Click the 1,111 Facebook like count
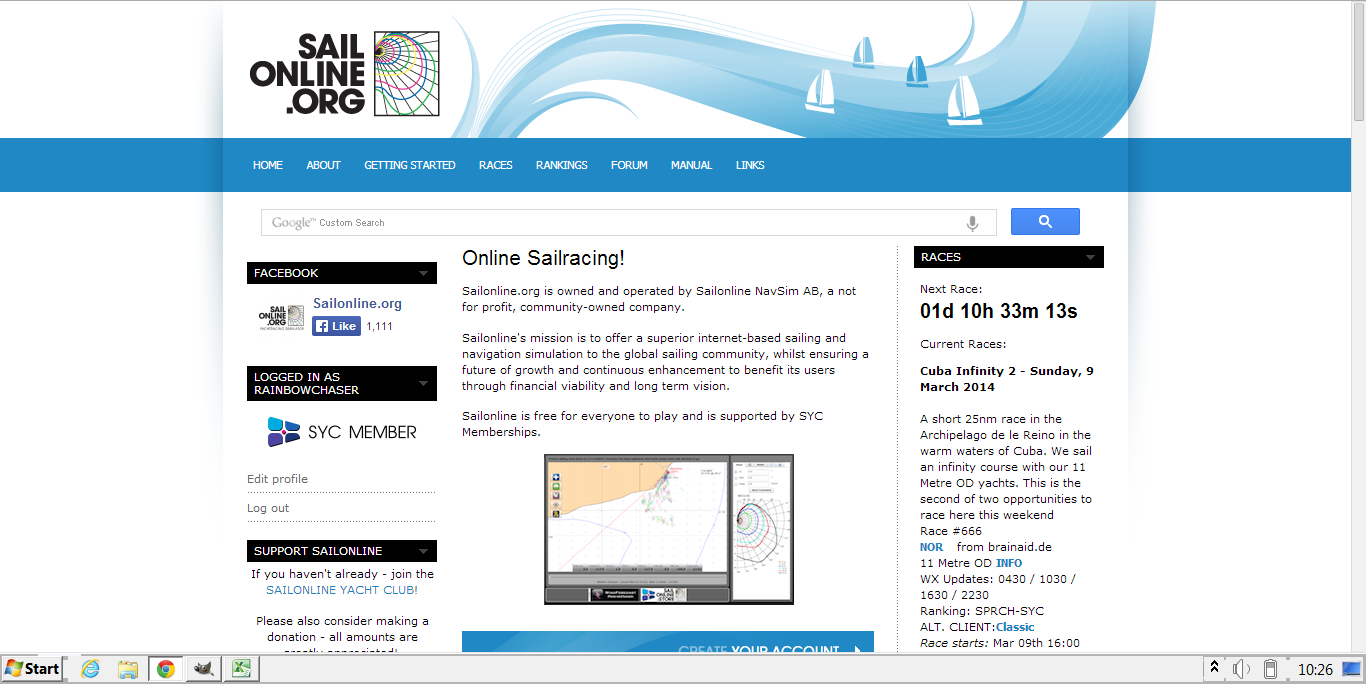This screenshot has height=684, width=1366. (379, 326)
